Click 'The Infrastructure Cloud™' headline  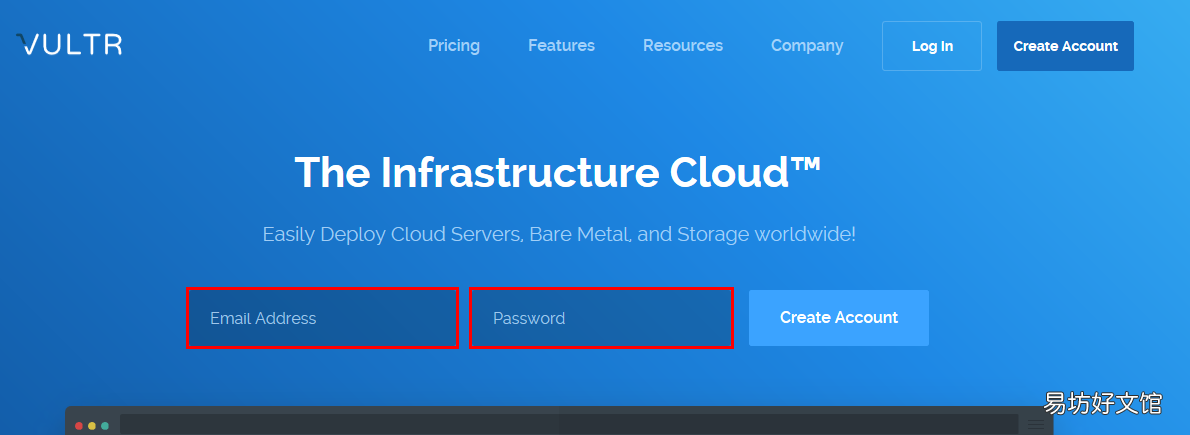pos(558,172)
